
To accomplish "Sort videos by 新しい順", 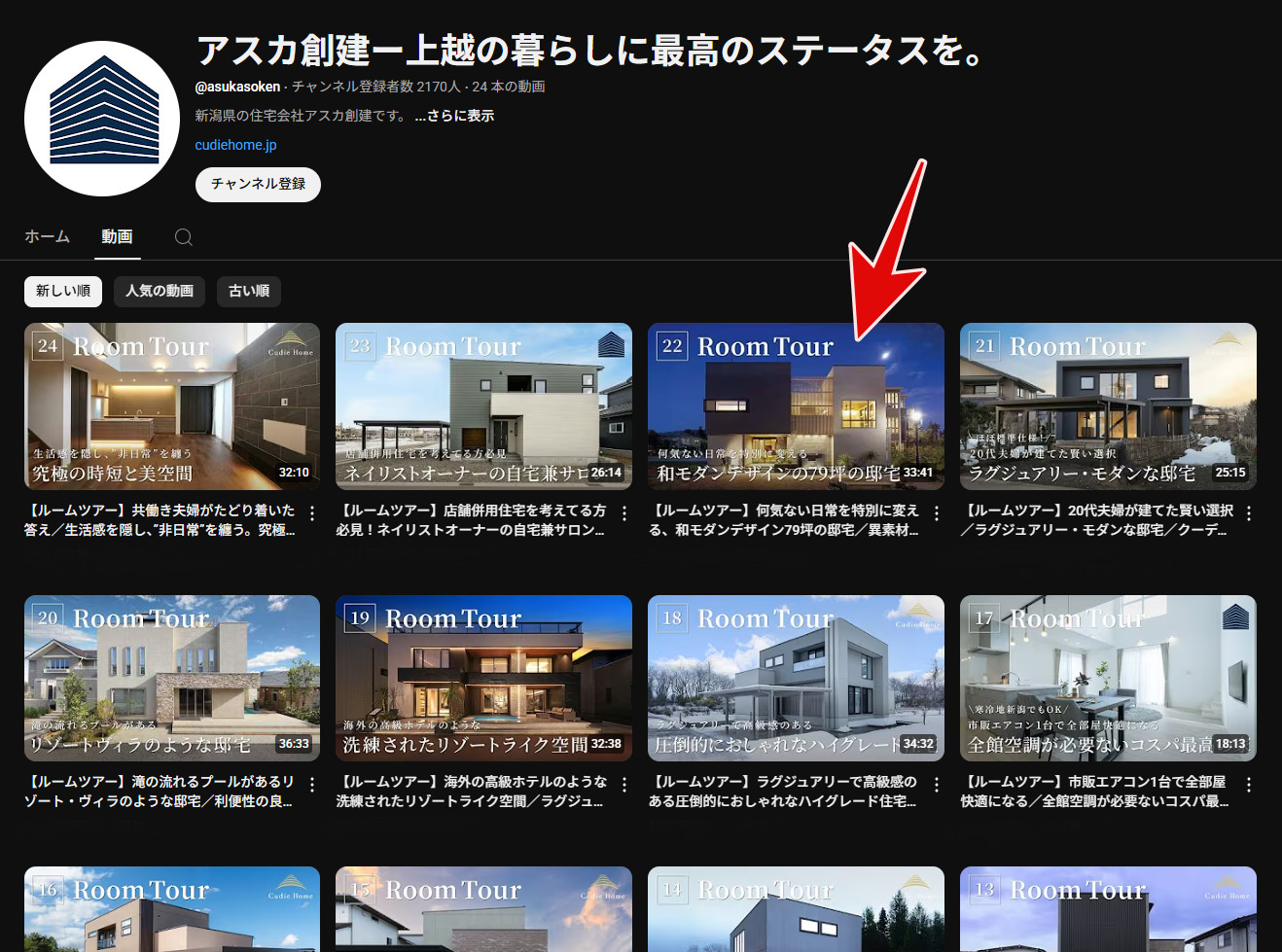I will [x=63, y=291].
